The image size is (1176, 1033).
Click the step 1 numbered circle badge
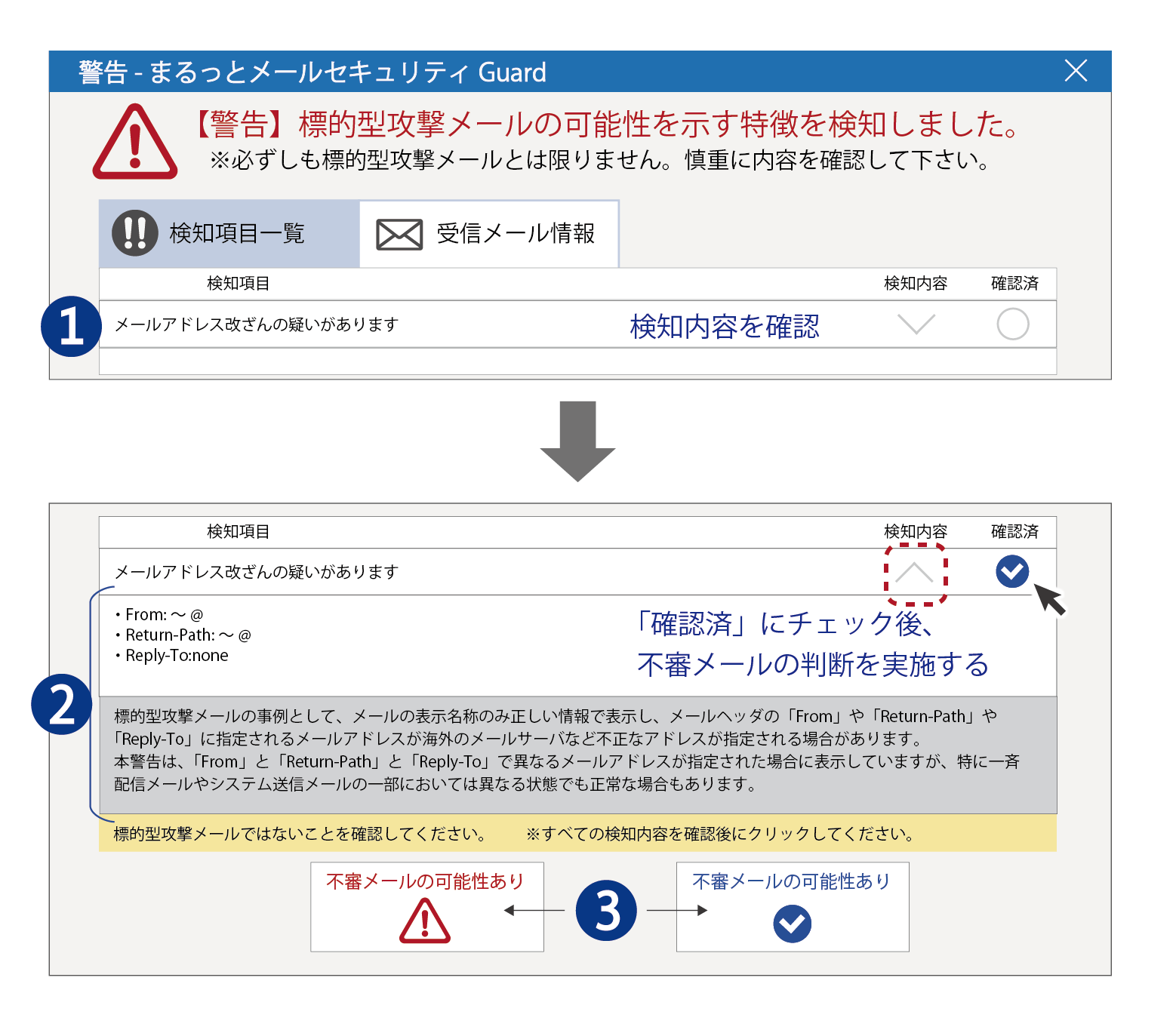[x=71, y=327]
